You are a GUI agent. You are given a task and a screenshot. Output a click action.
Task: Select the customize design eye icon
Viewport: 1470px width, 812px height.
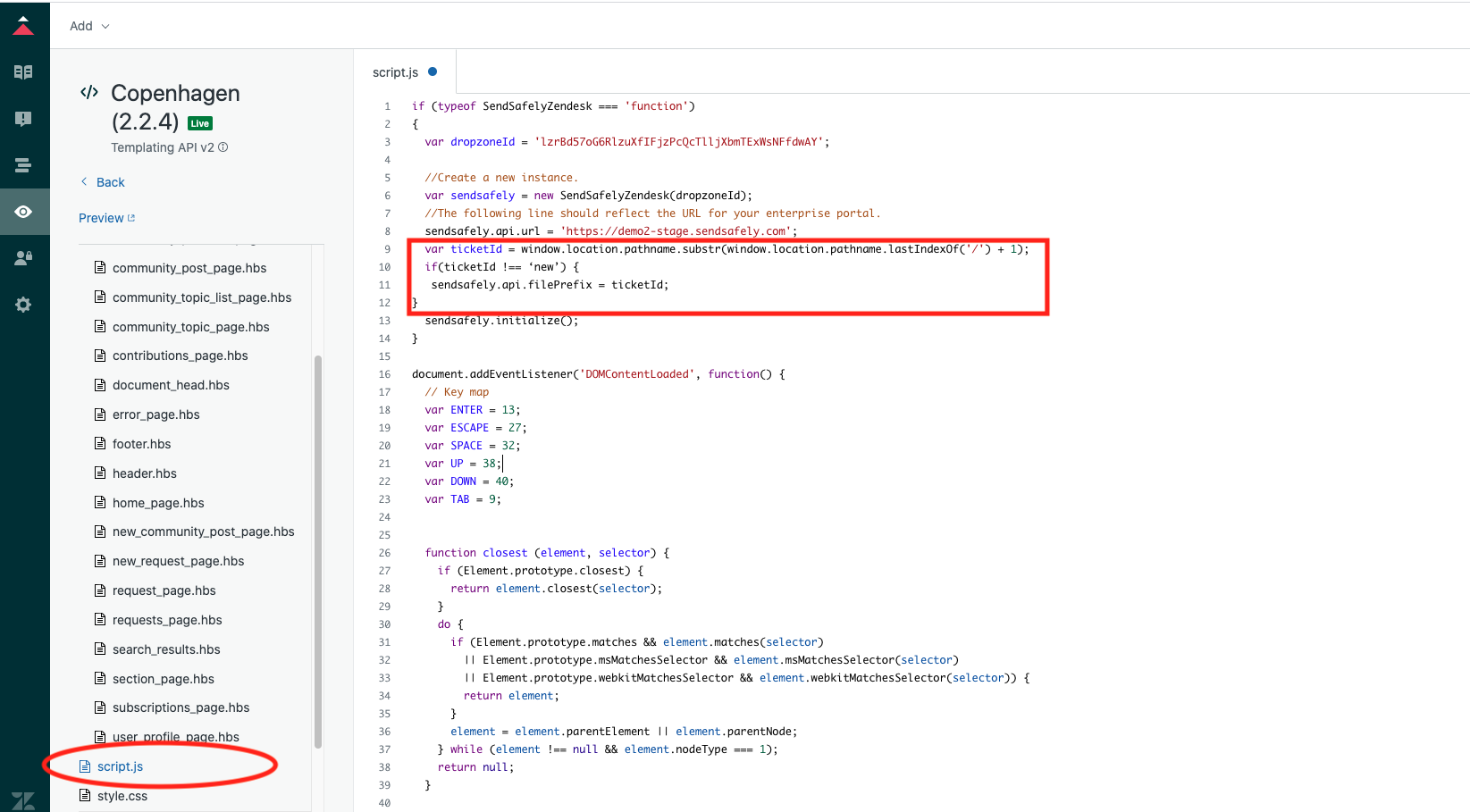[x=23, y=212]
